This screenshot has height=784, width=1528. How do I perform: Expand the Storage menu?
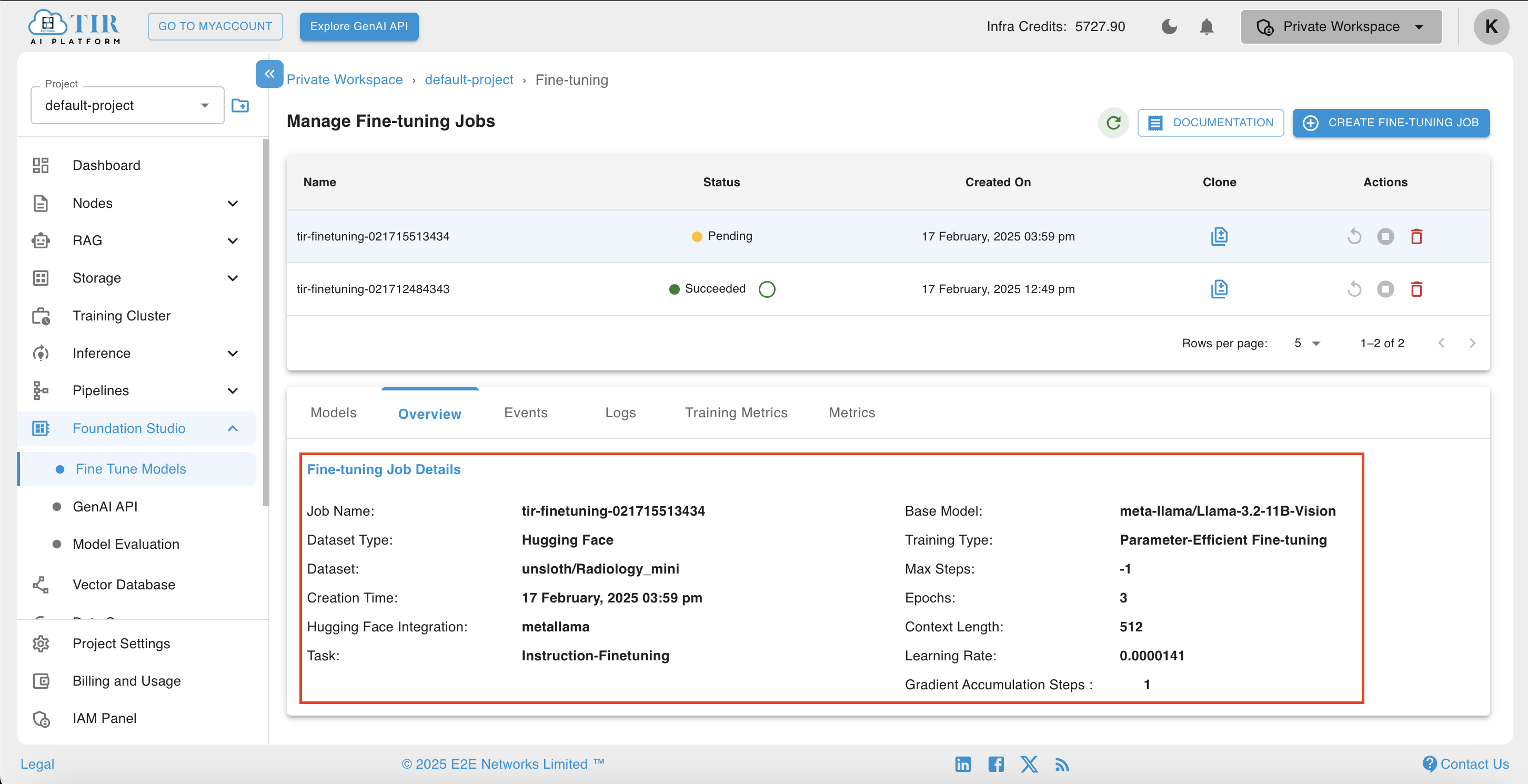[x=136, y=278]
